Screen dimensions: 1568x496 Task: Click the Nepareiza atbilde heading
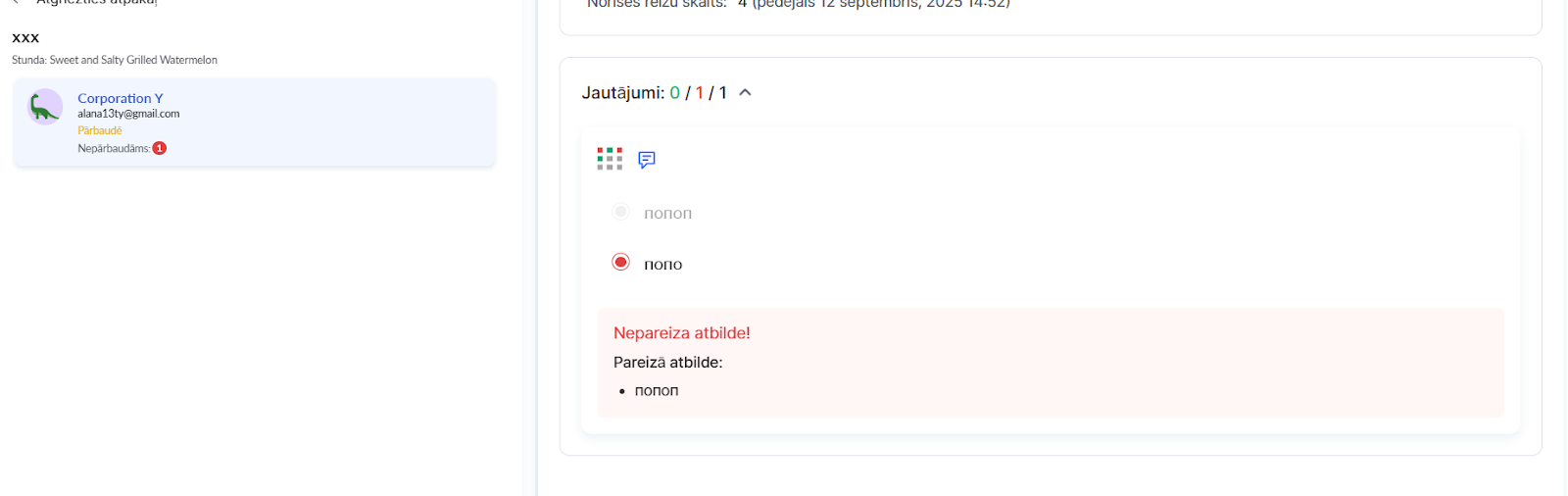pyautogui.click(x=682, y=333)
